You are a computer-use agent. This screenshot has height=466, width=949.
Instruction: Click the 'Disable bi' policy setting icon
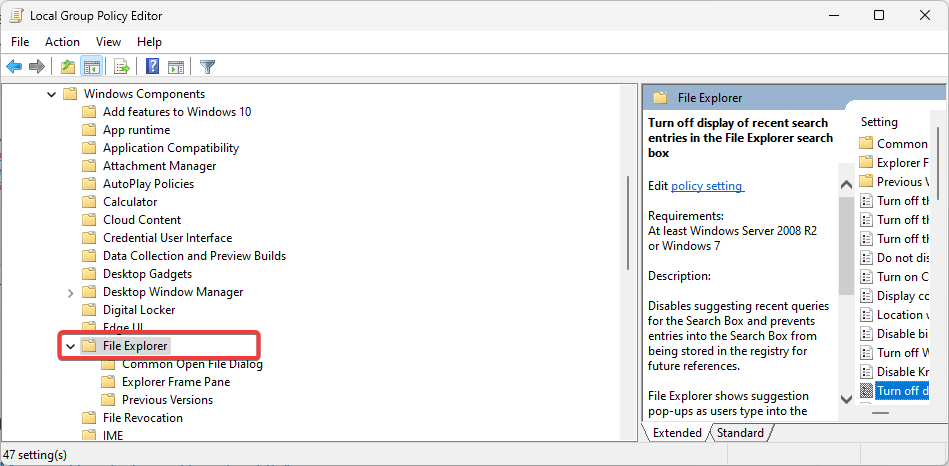click(x=866, y=333)
